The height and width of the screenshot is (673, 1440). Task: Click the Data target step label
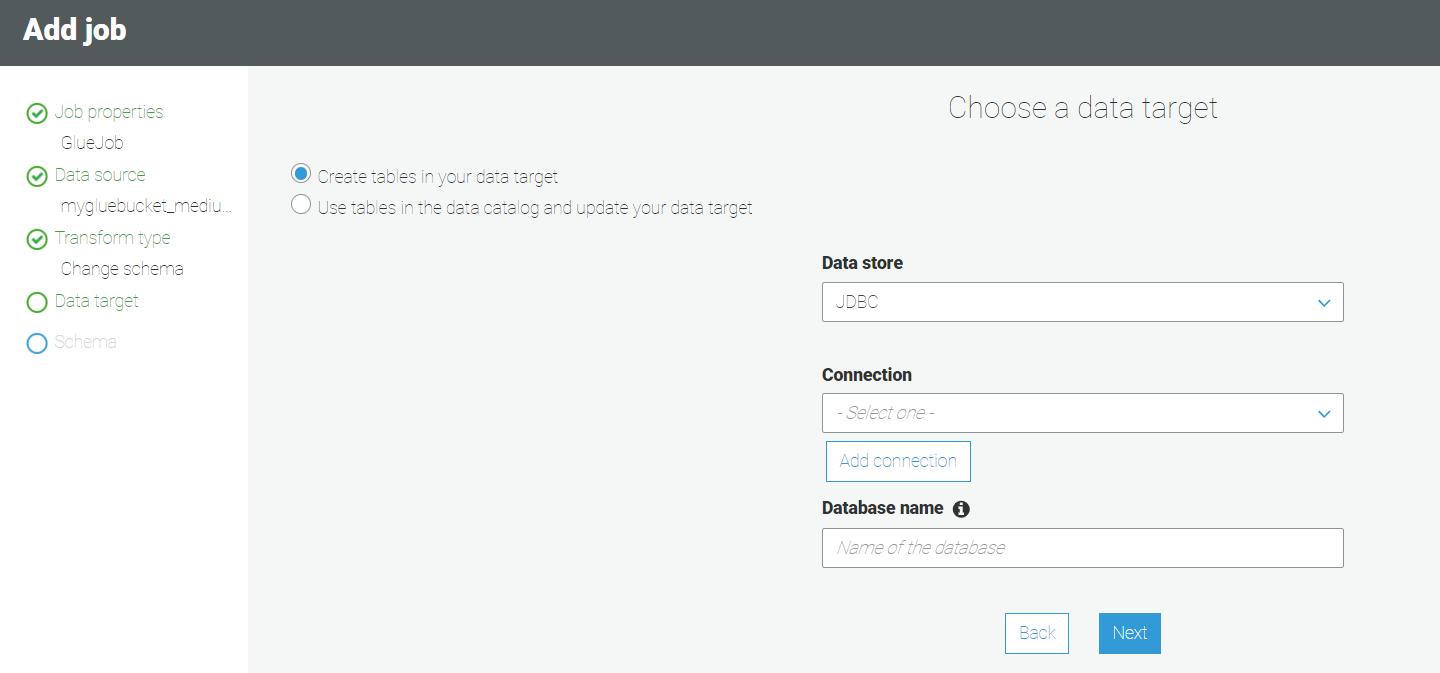97,301
